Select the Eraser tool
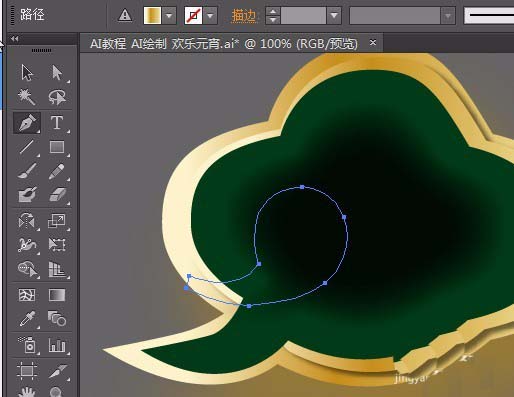The width and height of the screenshot is (514, 397). coord(57,195)
